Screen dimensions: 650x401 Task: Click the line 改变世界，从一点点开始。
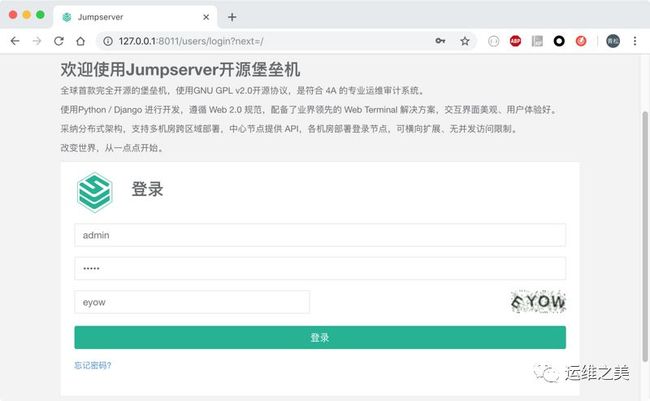[113, 148]
